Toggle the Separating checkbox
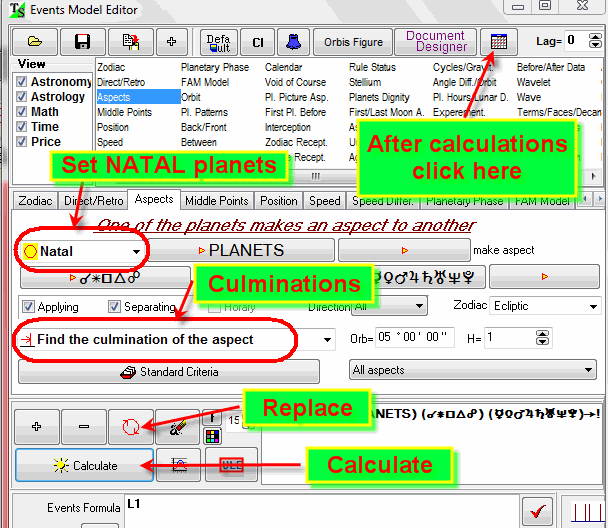 pyautogui.click(x=115, y=307)
